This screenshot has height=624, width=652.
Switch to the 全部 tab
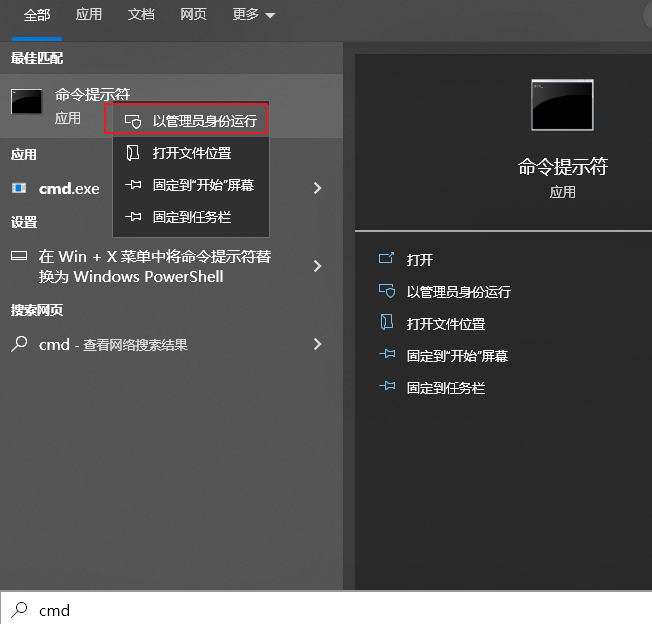click(x=37, y=15)
